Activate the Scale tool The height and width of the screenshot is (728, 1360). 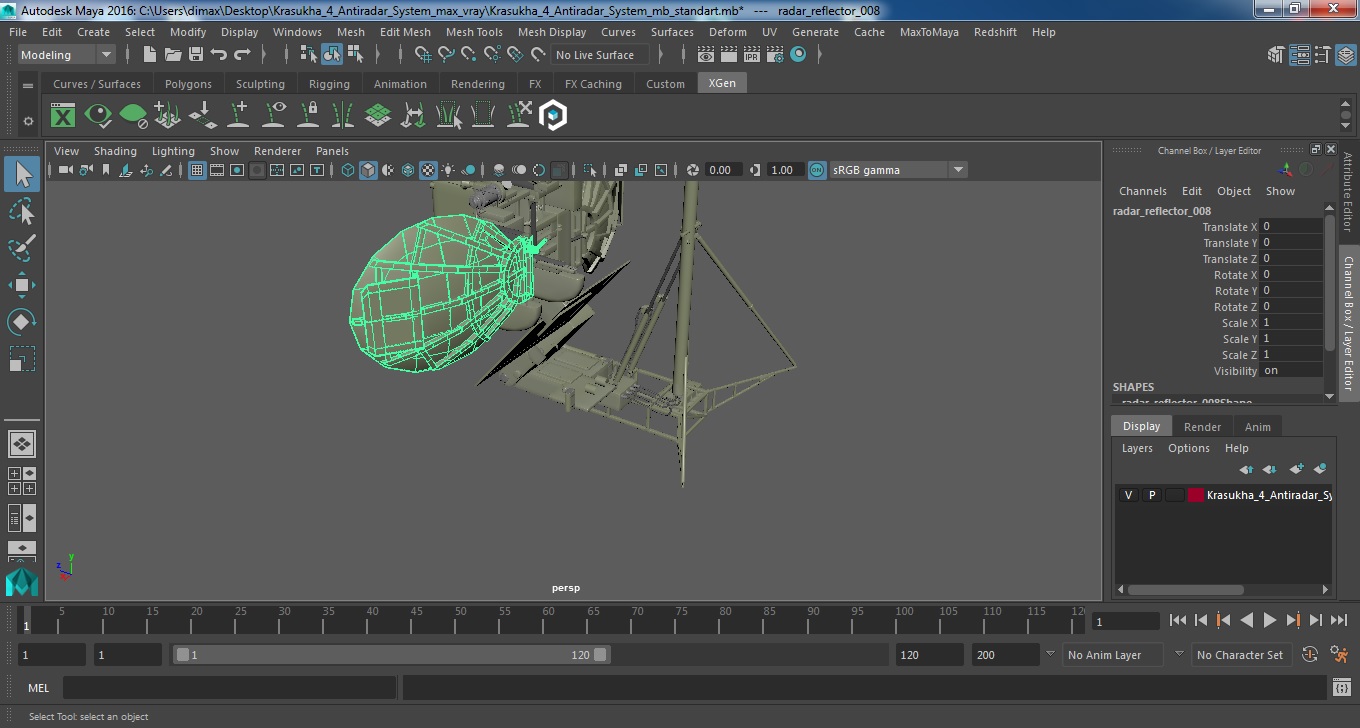tap(22, 359)
